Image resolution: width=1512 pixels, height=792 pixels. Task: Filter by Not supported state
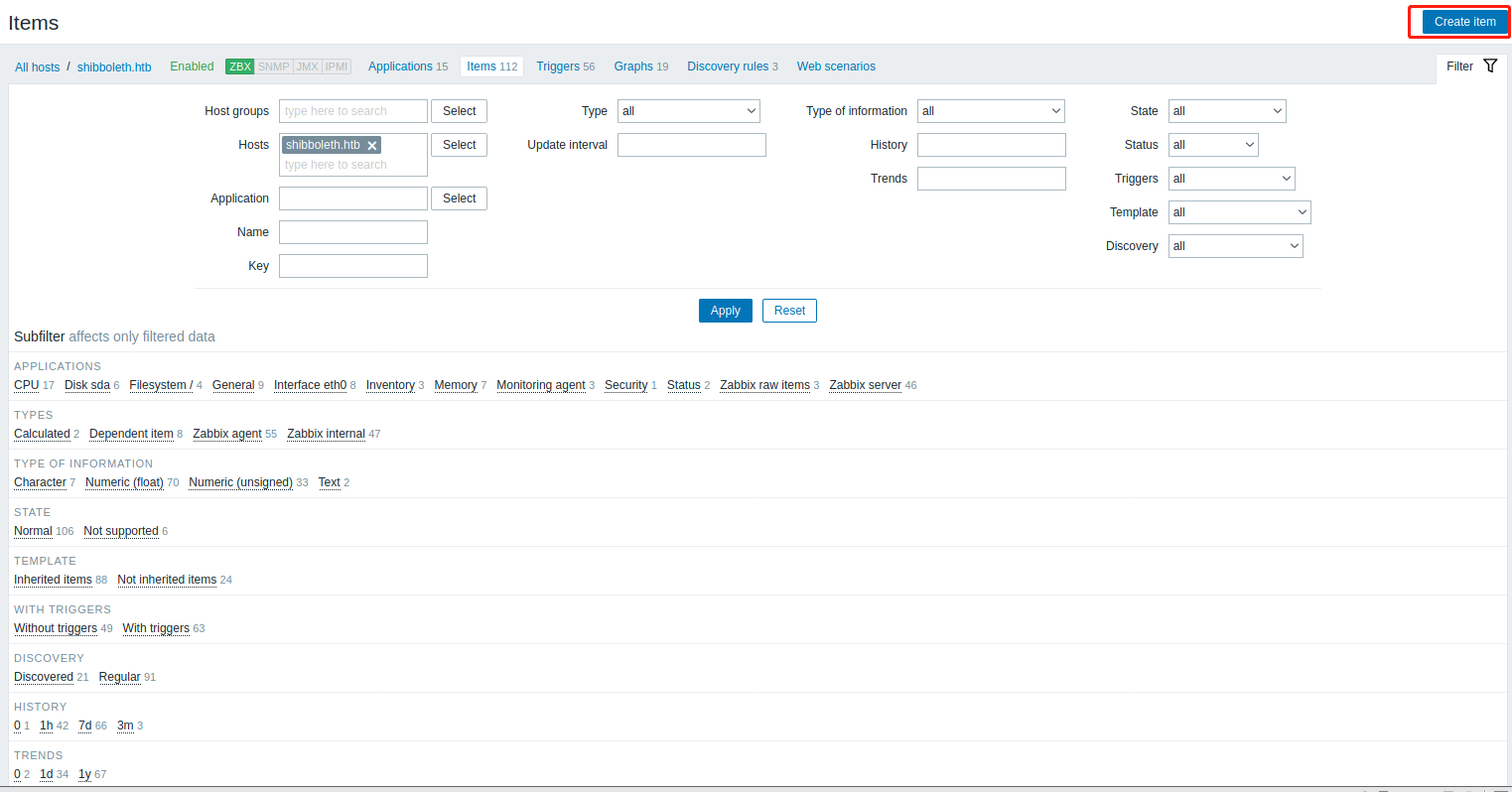[121, 531]
